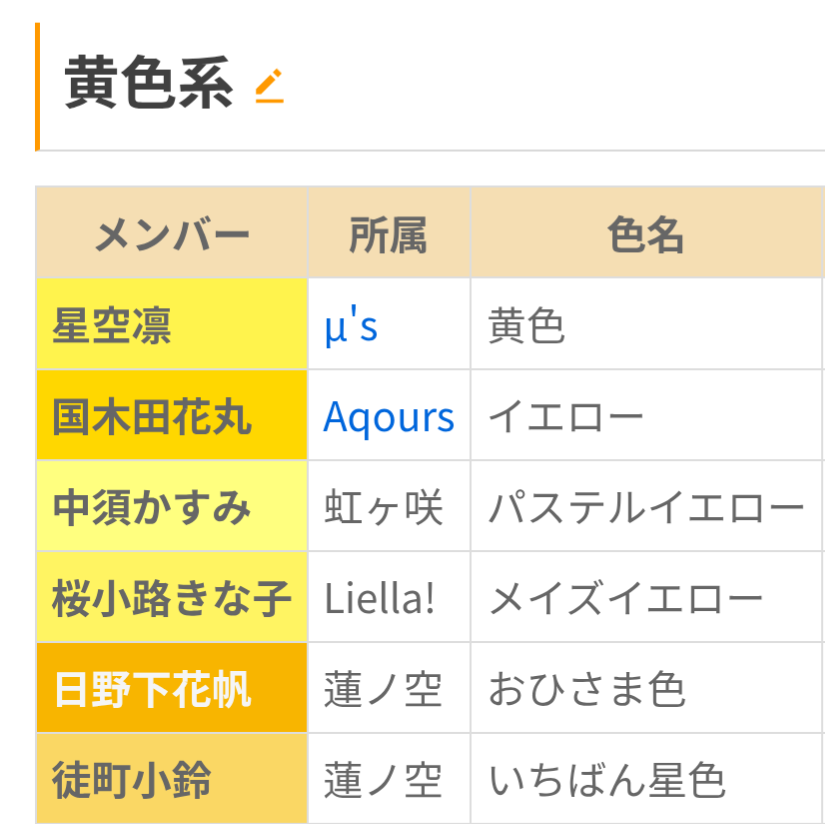Click the 虹ヶ咲 affiliation cell
This screenshot has width=825, height=824.
389,506
